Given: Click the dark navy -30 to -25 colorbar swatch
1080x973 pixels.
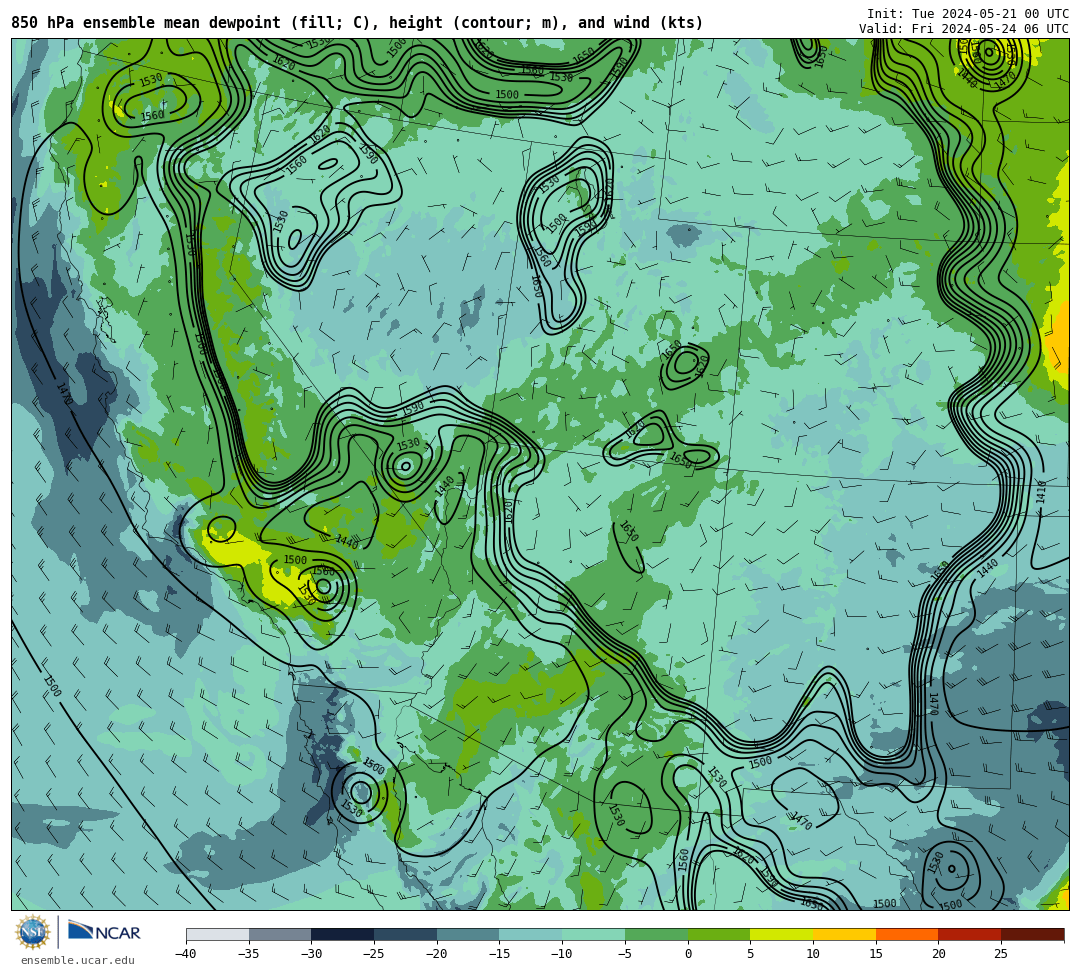Looking at the screenshot, I should point(343,934).
